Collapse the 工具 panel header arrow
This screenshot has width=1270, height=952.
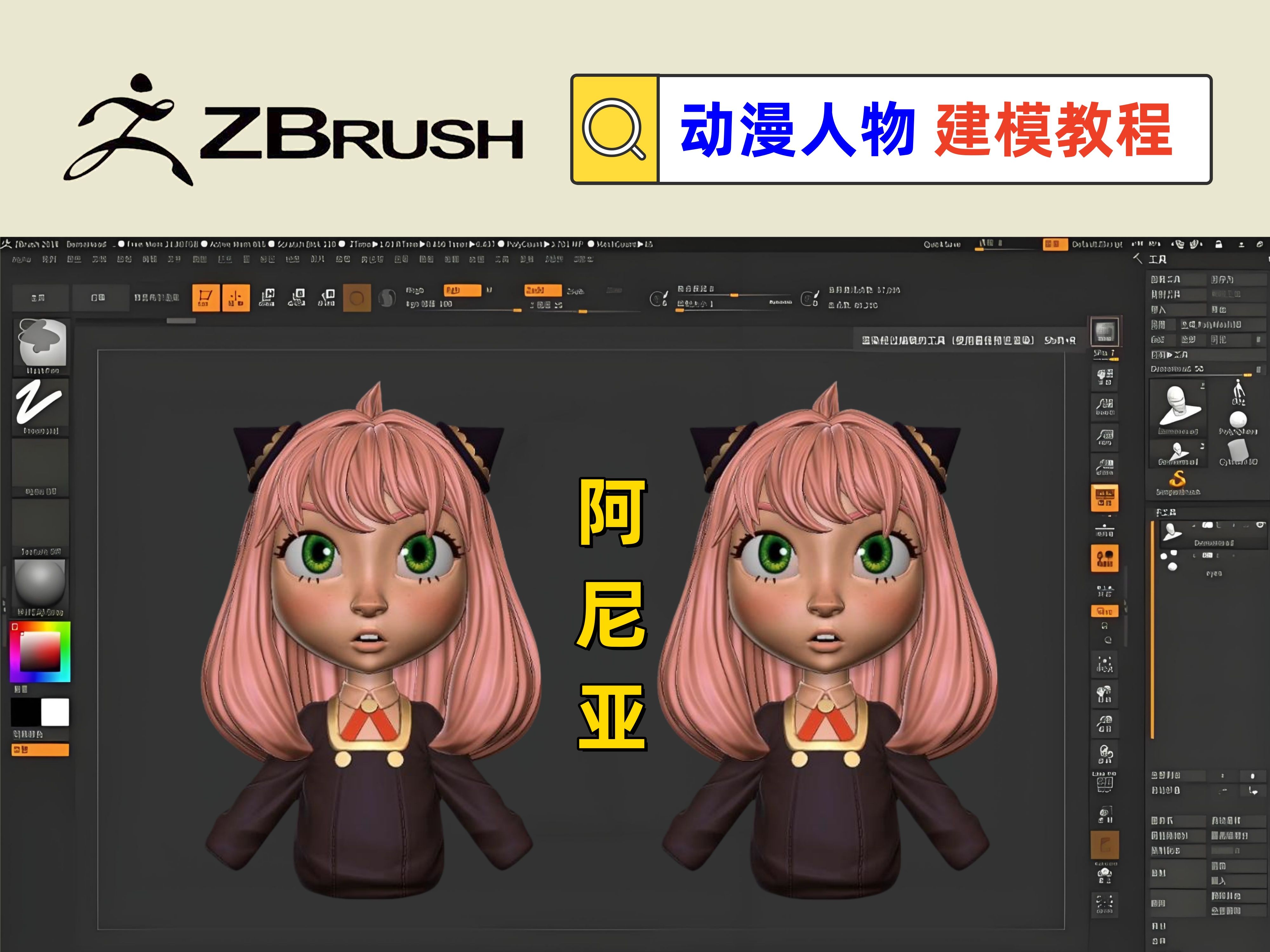click(1137, 259)
